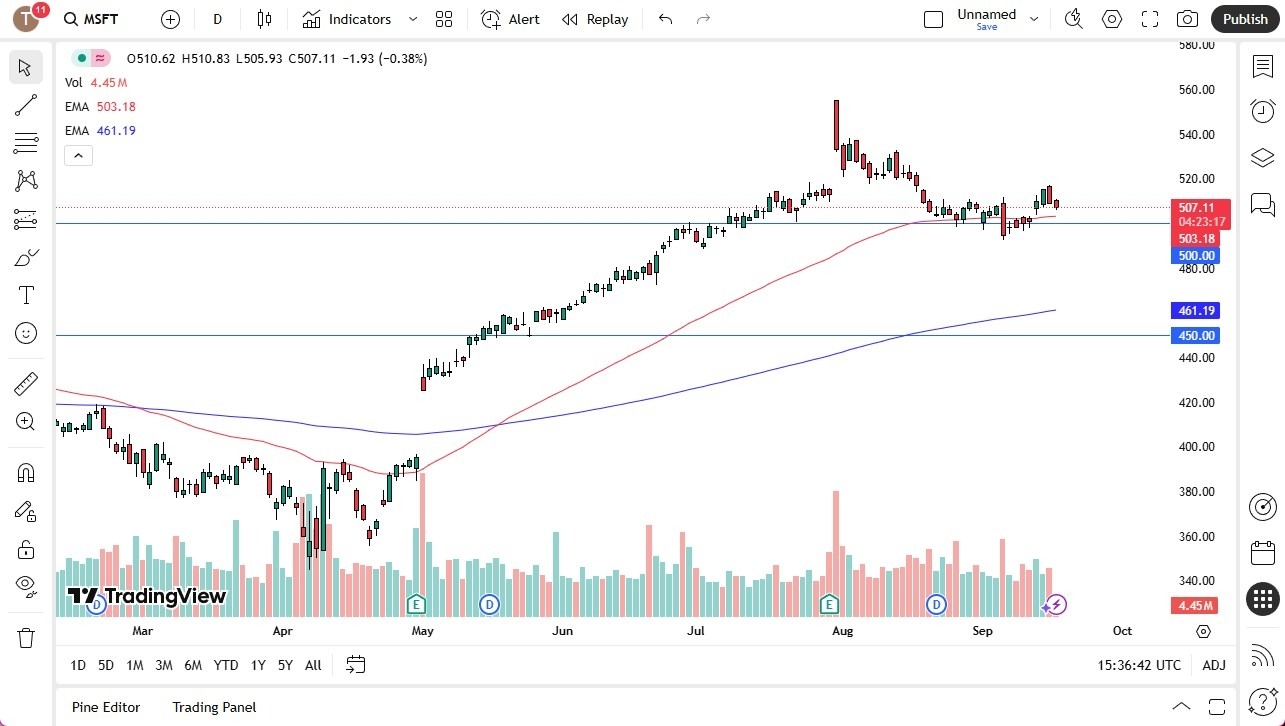This screenshot has width=1285, height=726.
Task: Select the Trend Line drawing tool
Action: 25,105
